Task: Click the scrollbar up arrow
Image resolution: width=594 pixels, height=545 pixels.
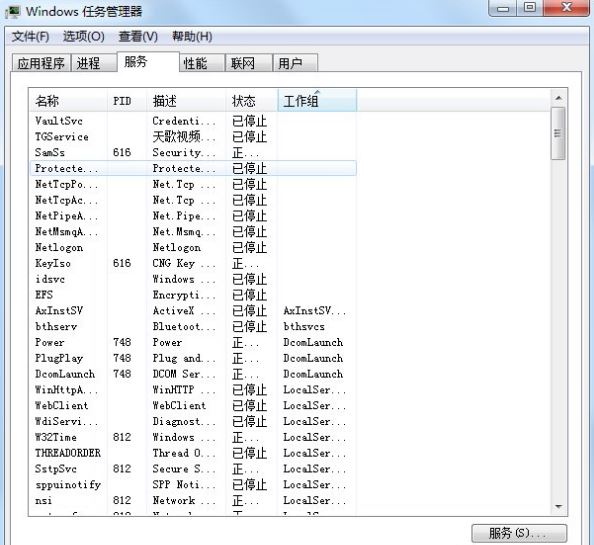Action: (x=558, y=98)
